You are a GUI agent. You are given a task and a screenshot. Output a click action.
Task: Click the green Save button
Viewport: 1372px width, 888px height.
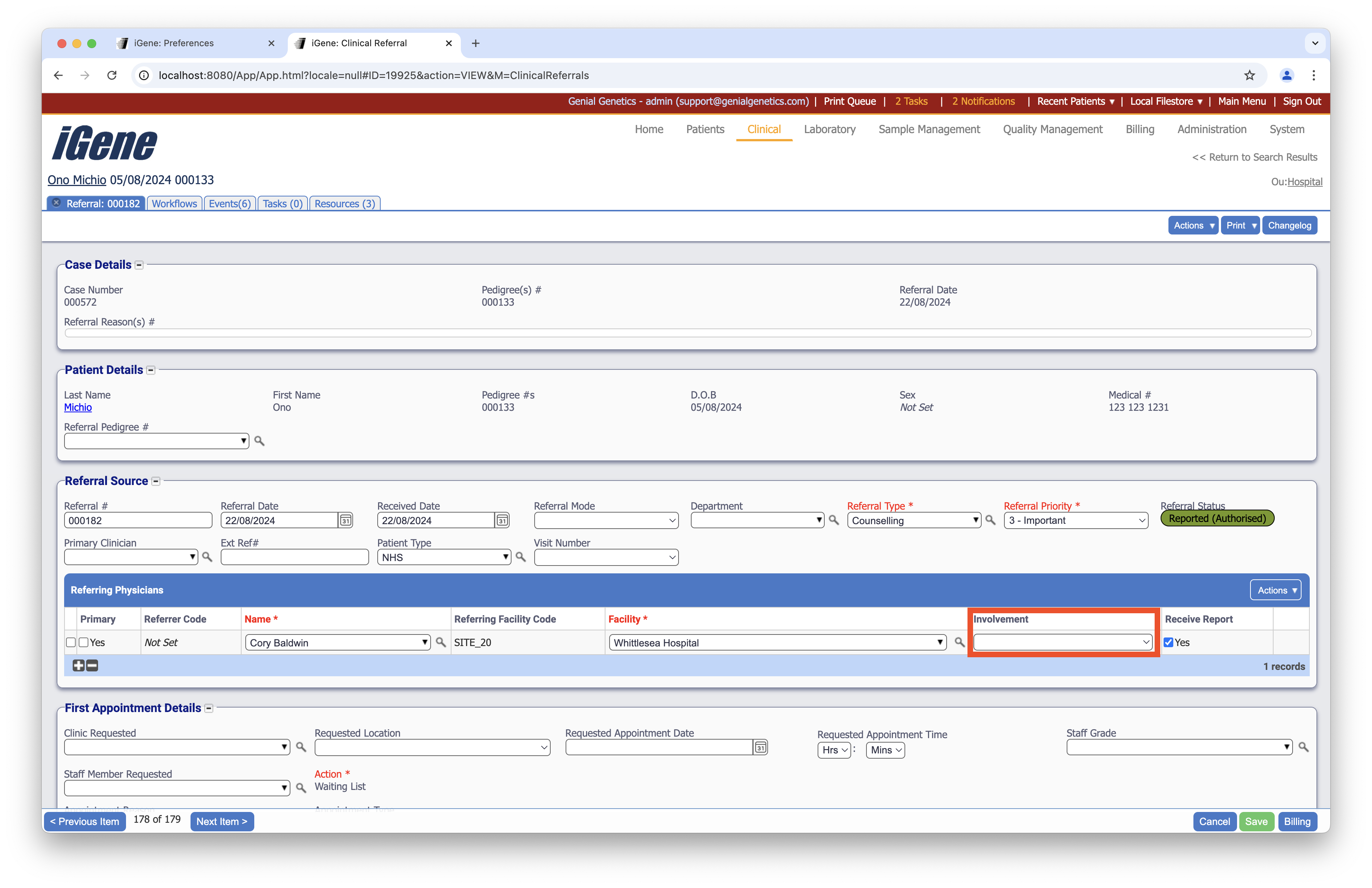1256,821
